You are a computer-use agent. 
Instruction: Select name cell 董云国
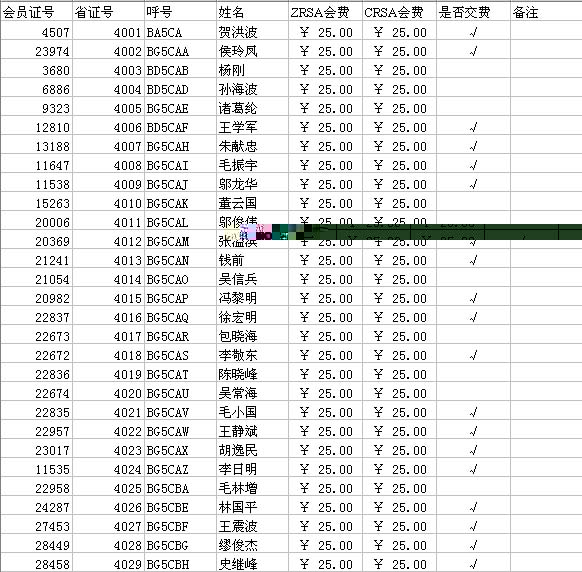252,202
